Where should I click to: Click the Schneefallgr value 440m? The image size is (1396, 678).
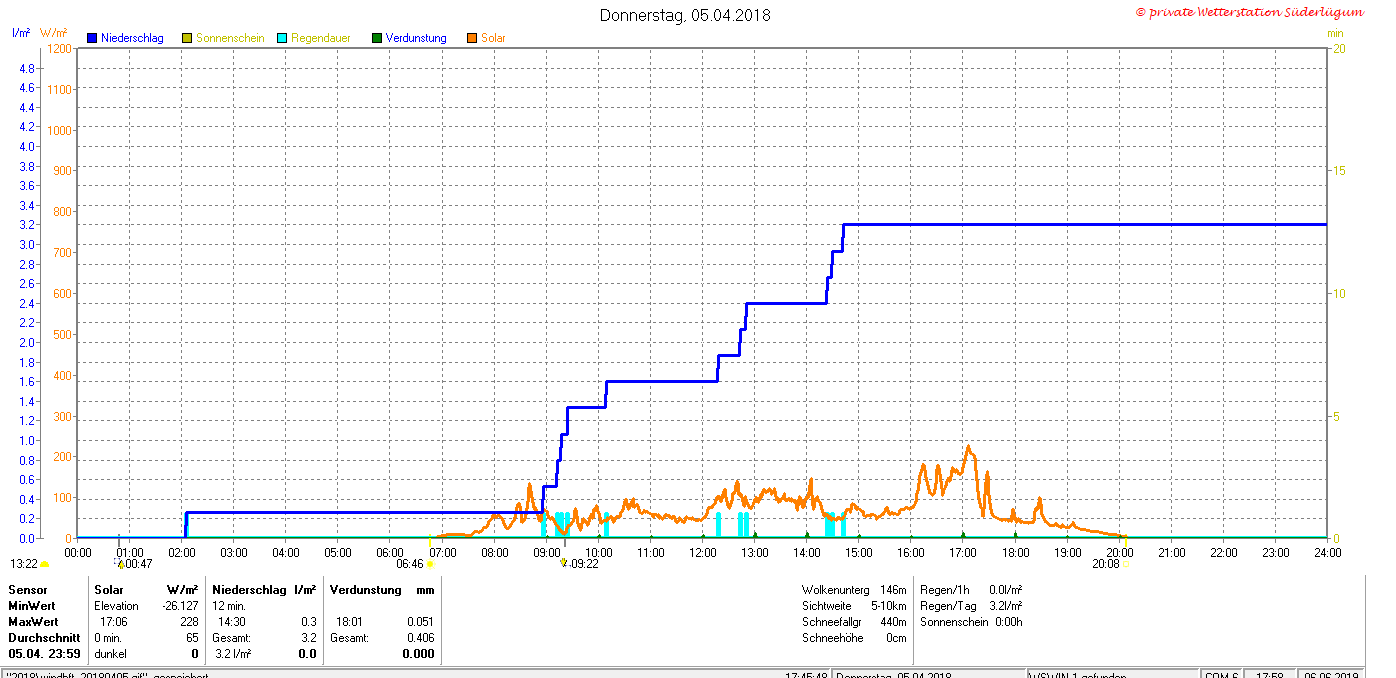894,622
